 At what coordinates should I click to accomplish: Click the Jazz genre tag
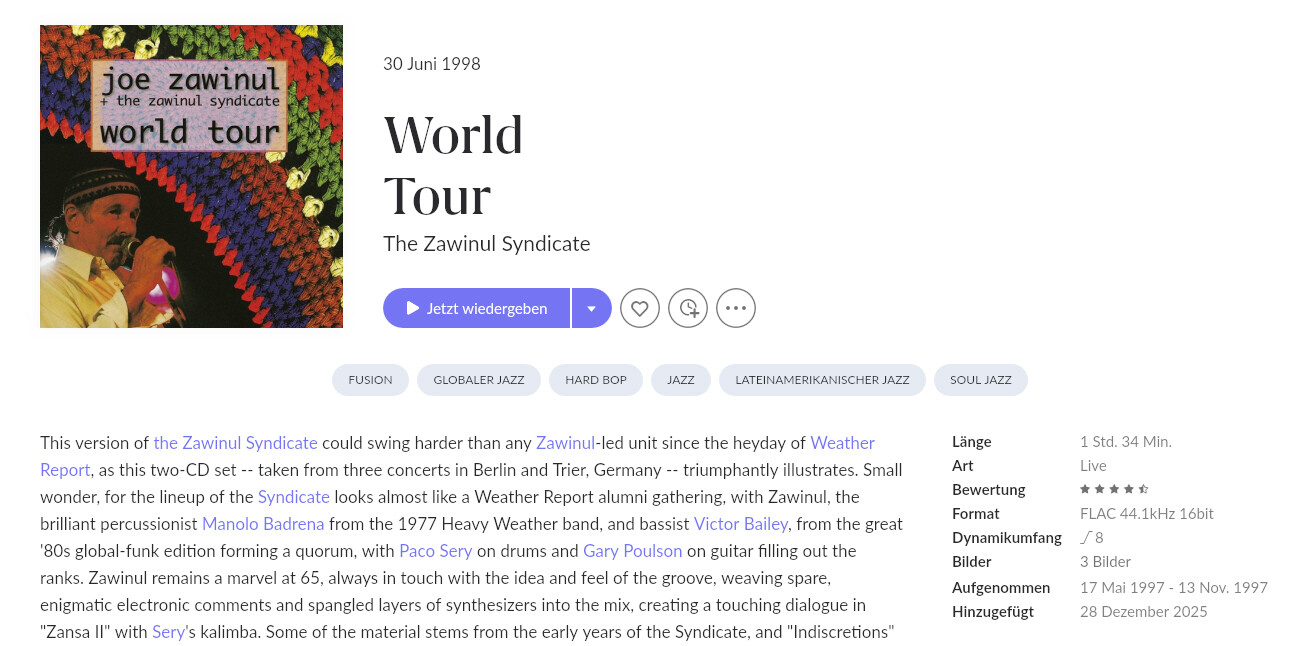681,380
